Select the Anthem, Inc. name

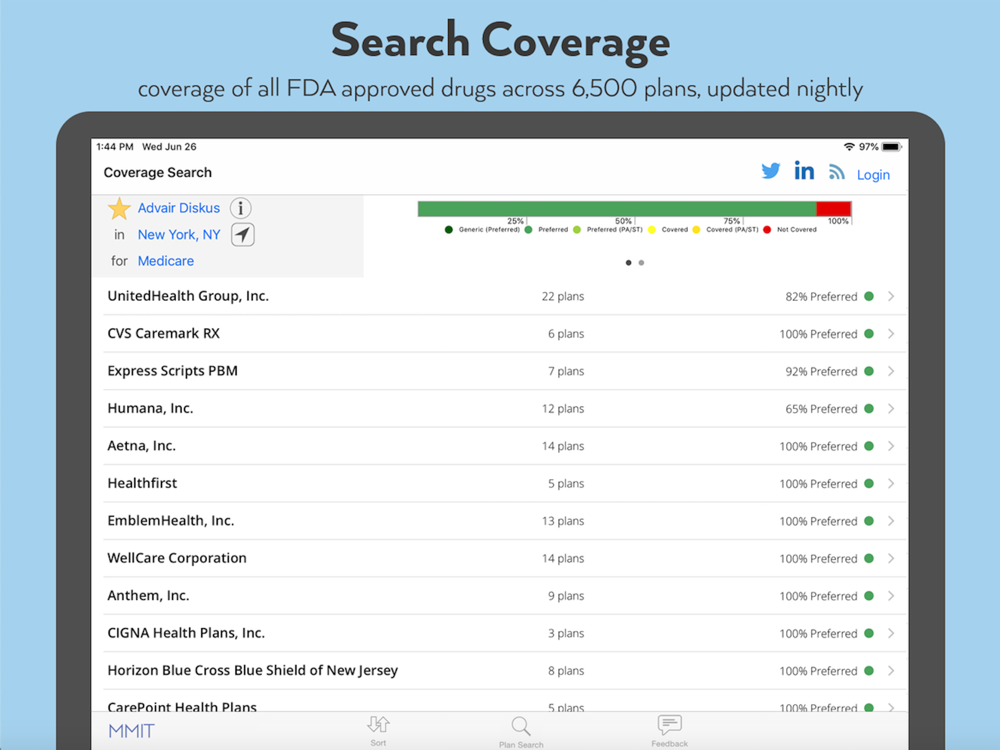tap(148, 596)
